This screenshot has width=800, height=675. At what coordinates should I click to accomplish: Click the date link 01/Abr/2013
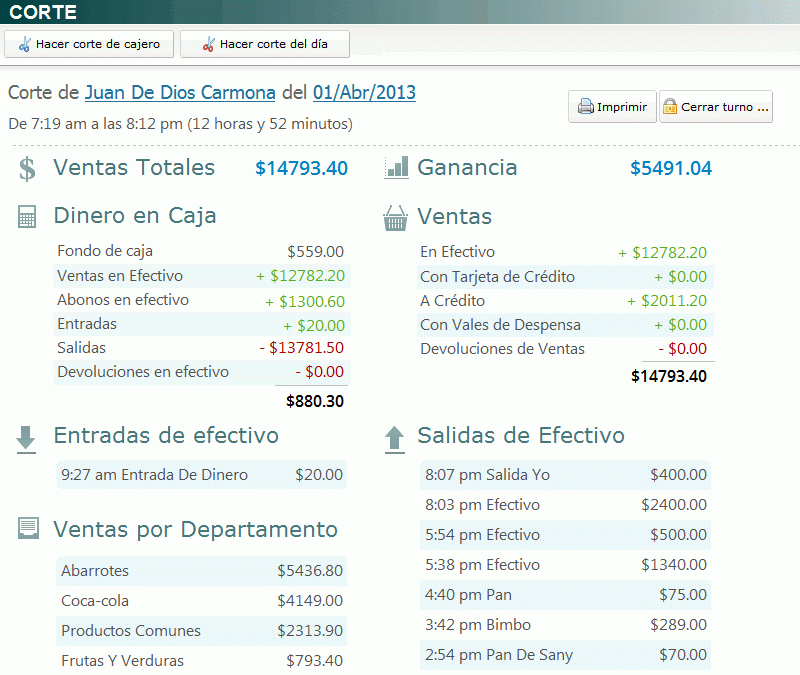(x=364, y=92)
